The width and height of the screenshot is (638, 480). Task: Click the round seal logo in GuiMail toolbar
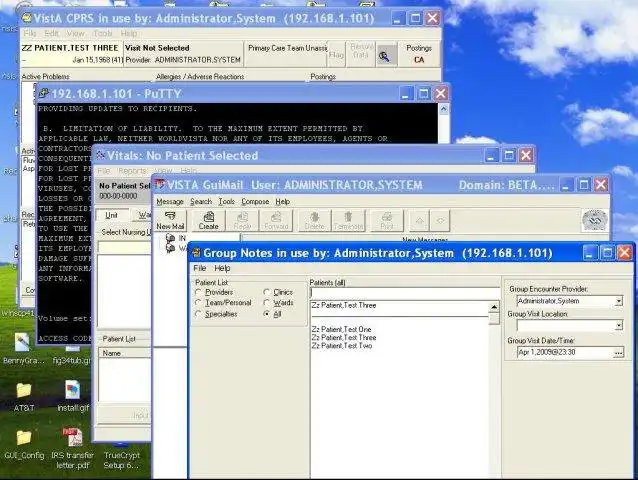[595, 220]
